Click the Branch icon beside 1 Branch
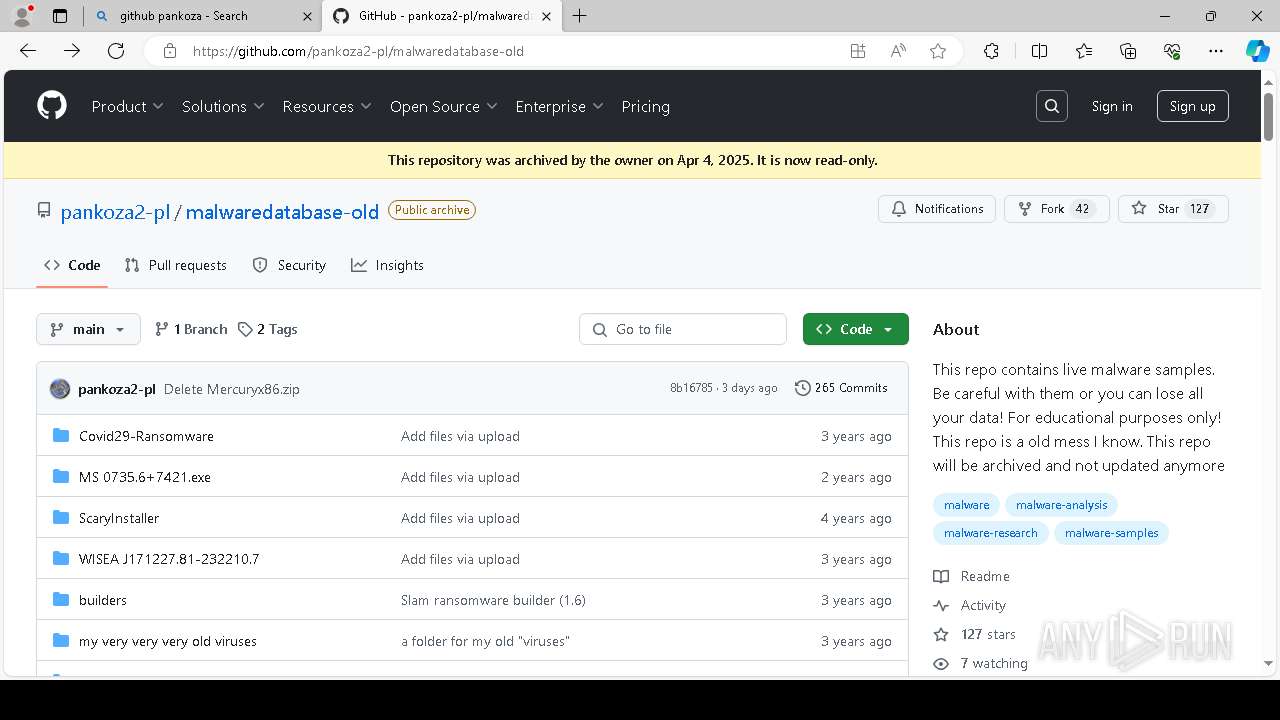1280x720 pixels. [162, 329]
